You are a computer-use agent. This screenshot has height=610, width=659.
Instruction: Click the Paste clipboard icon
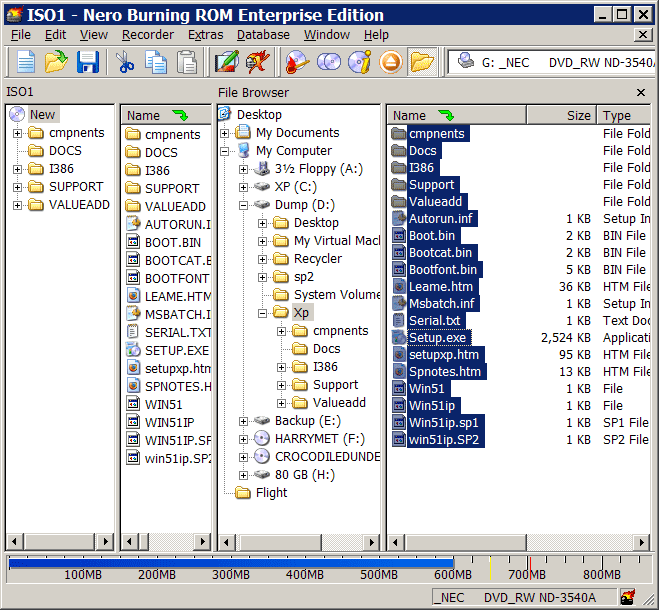pyautogui.click(x=187, y=62)
